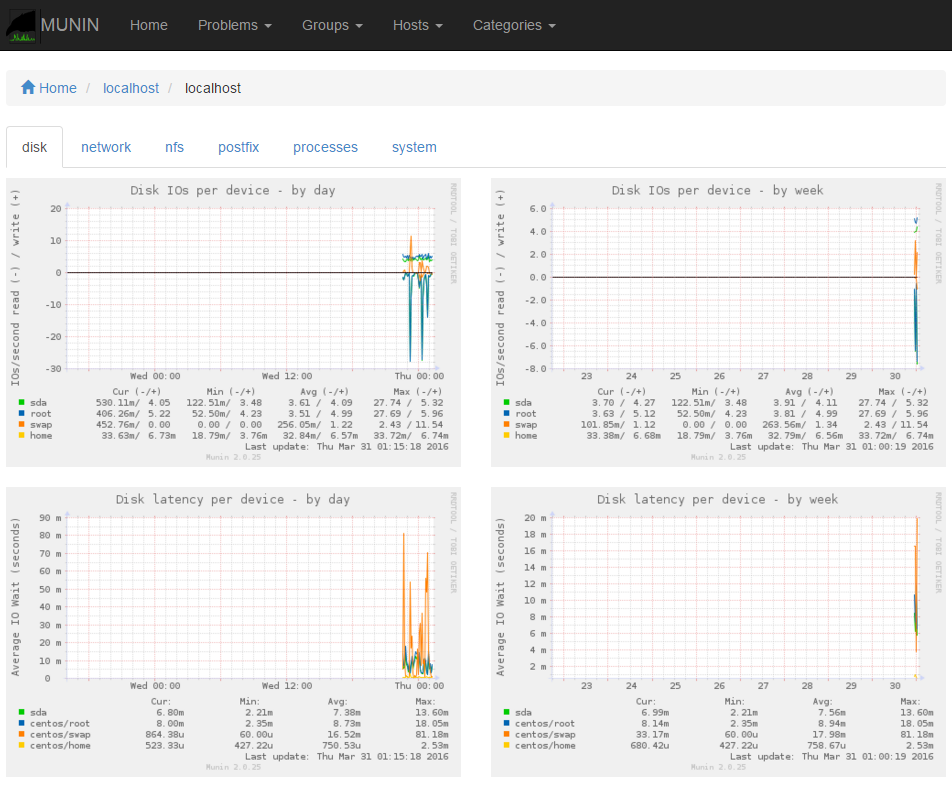Open the Hosts dropdown menu
The width and height of the screenshot is (952, 789).
click(418, 25)
